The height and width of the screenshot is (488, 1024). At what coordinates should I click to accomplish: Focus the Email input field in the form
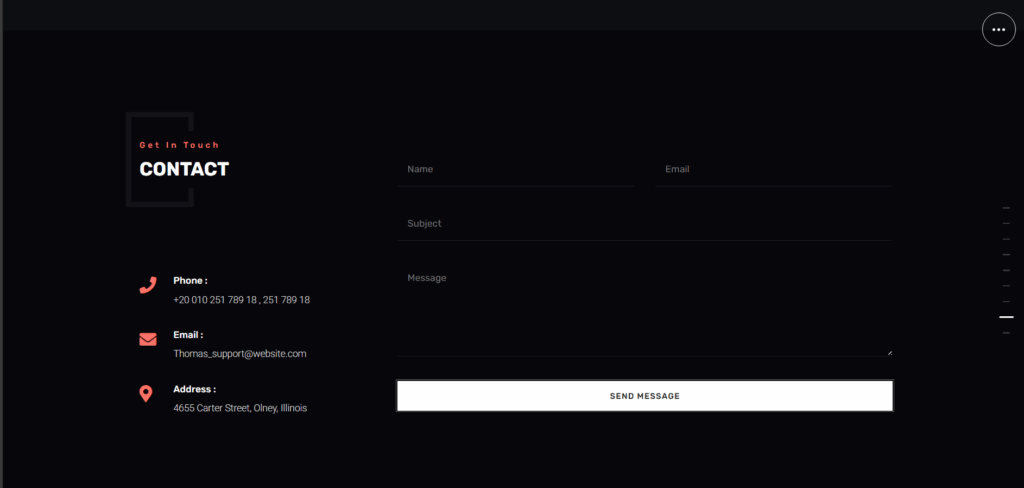click(774, 170)
